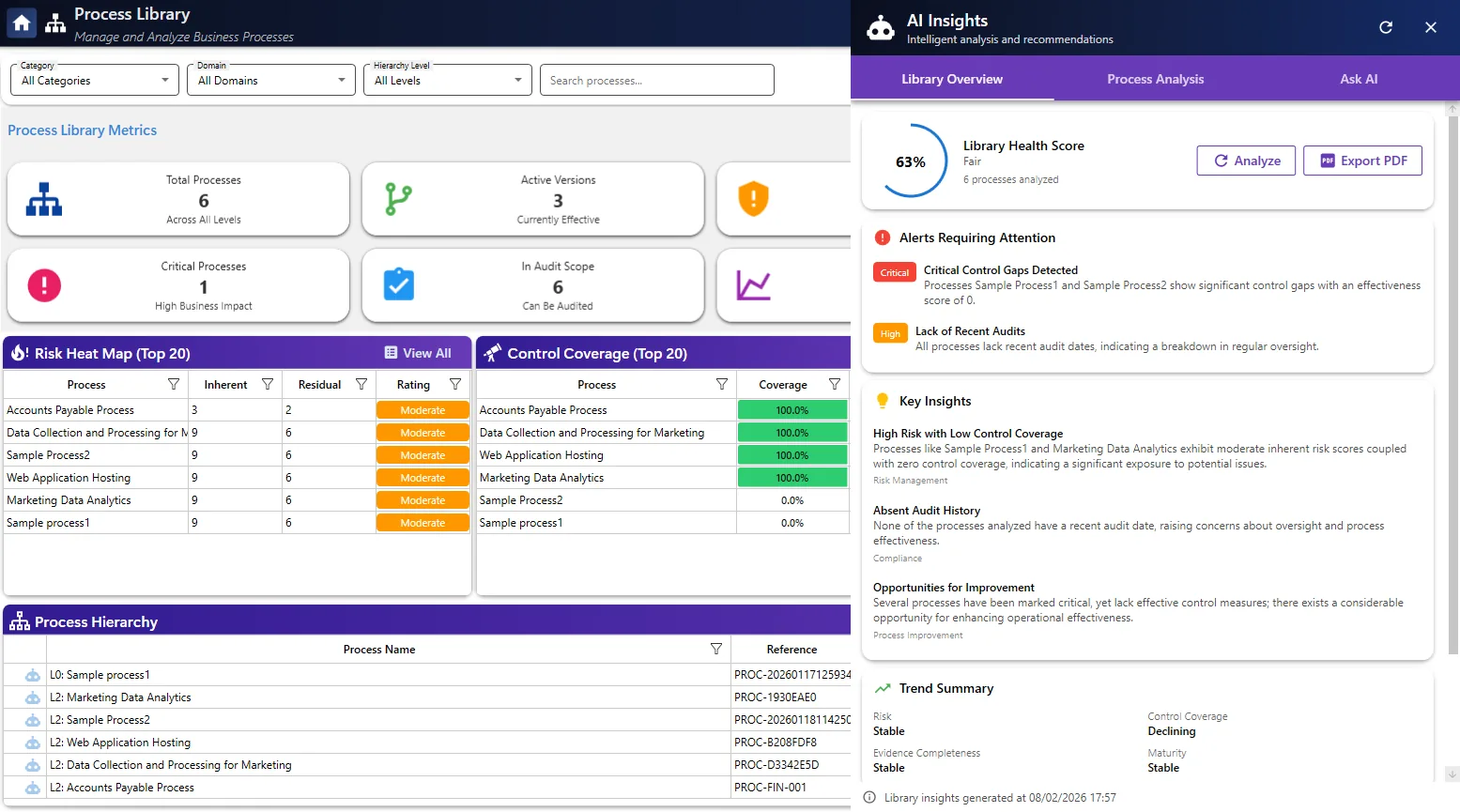Click the AI Insights robot icon

click(x=881, y=28)
